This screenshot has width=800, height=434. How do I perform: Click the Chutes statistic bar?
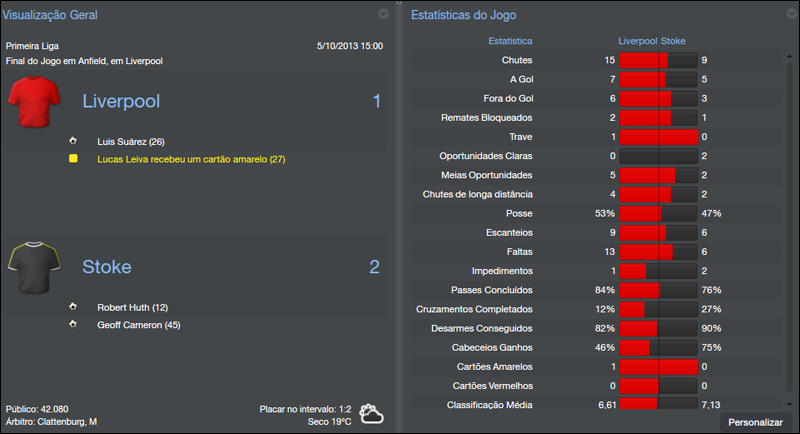coord(658,61)
